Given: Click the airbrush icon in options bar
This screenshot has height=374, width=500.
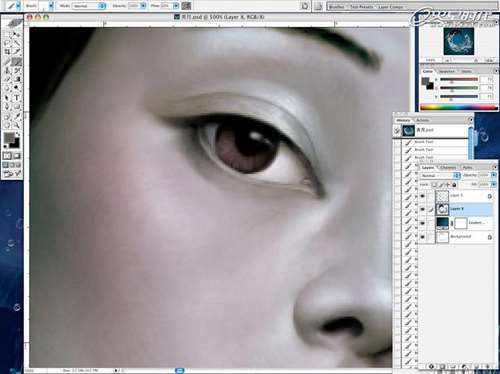Looking at the screenshot, I should coord(187,6).
